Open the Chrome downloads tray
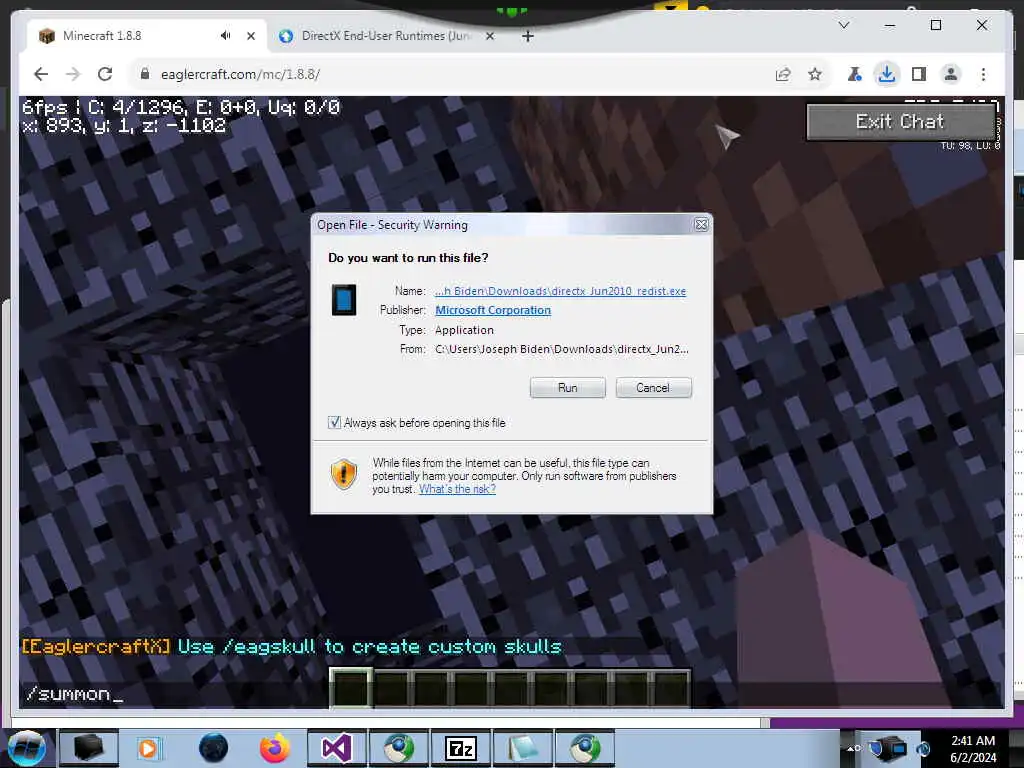The height and width of the screenshot is (768, 1024). click(x=886, y=74)
